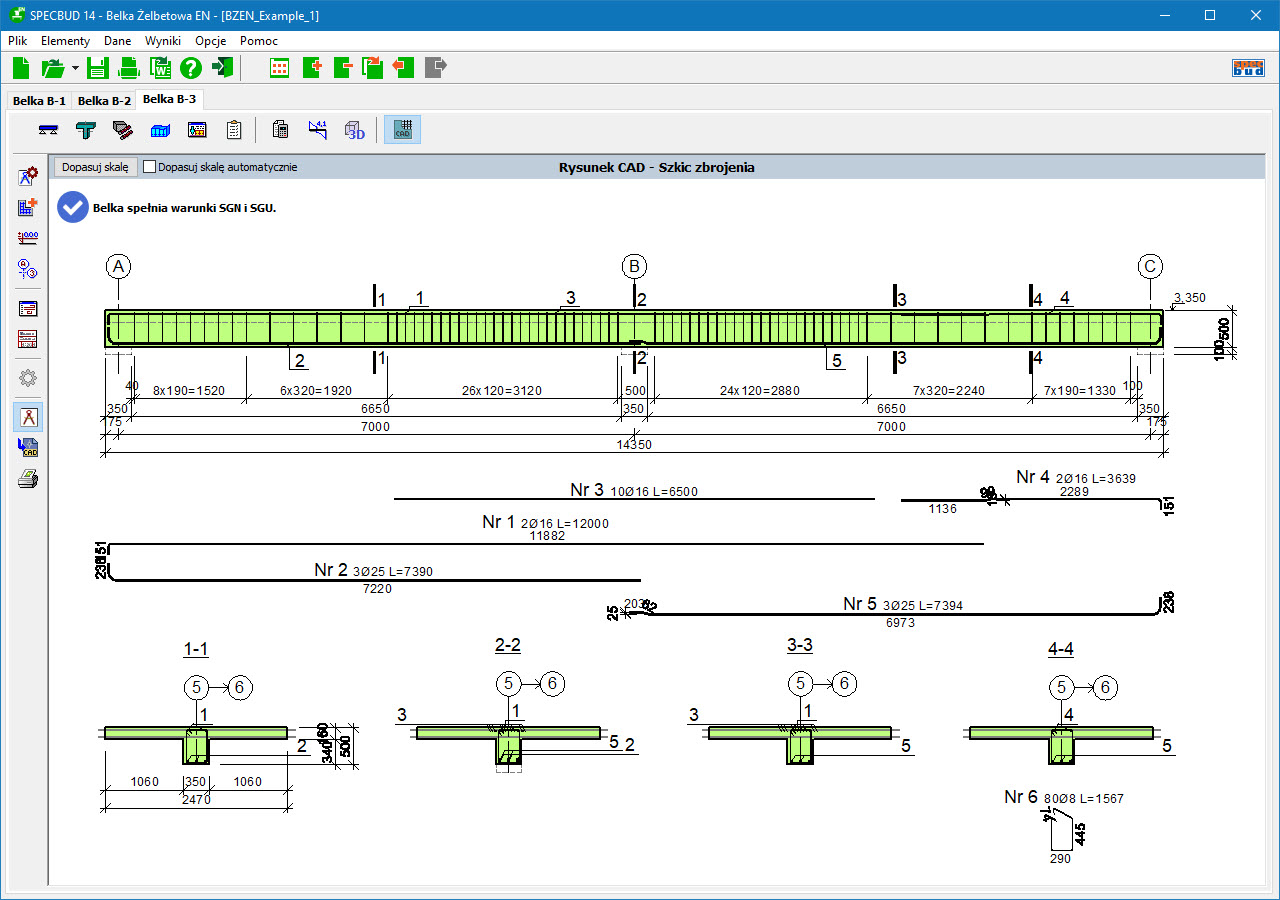Click the remove element minus icon
1280x900 pixels.
[x=343, y=68]
